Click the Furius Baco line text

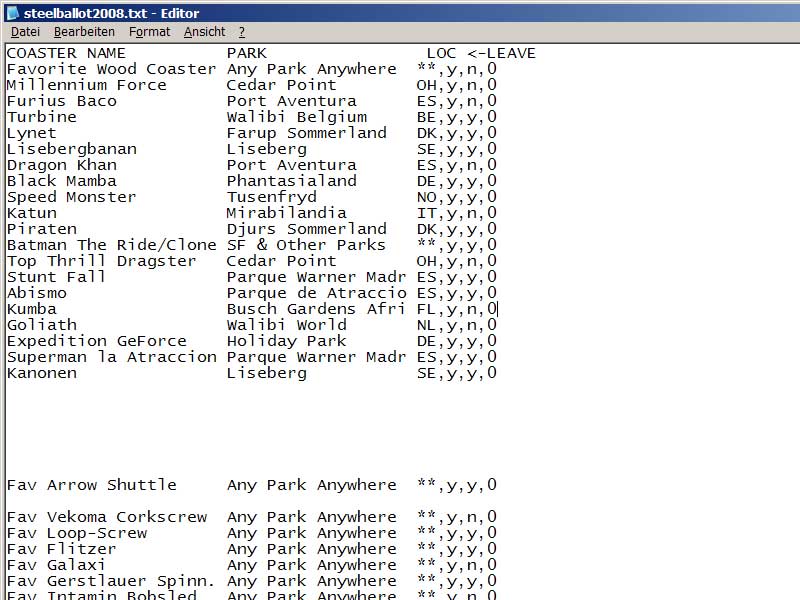61,101
